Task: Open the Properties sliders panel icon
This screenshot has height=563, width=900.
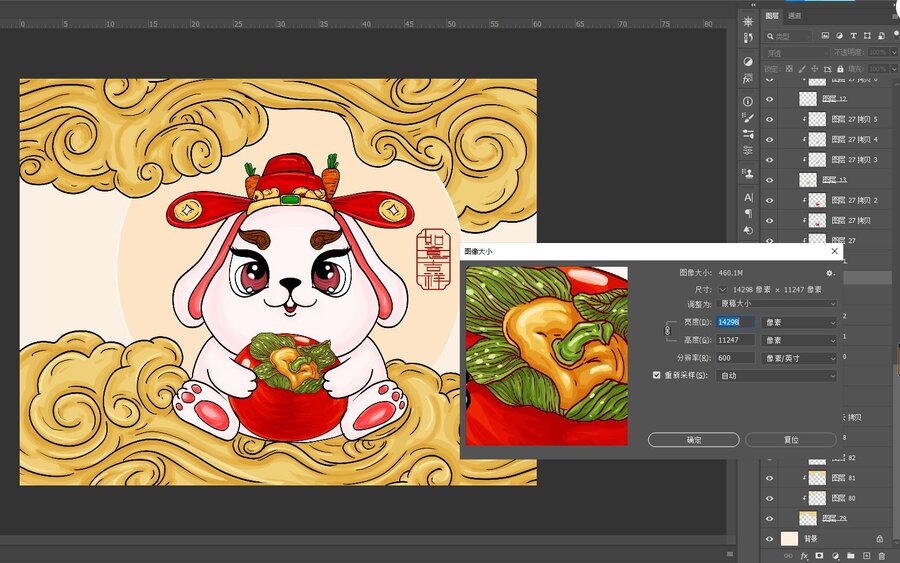Action: coord(747,150)
